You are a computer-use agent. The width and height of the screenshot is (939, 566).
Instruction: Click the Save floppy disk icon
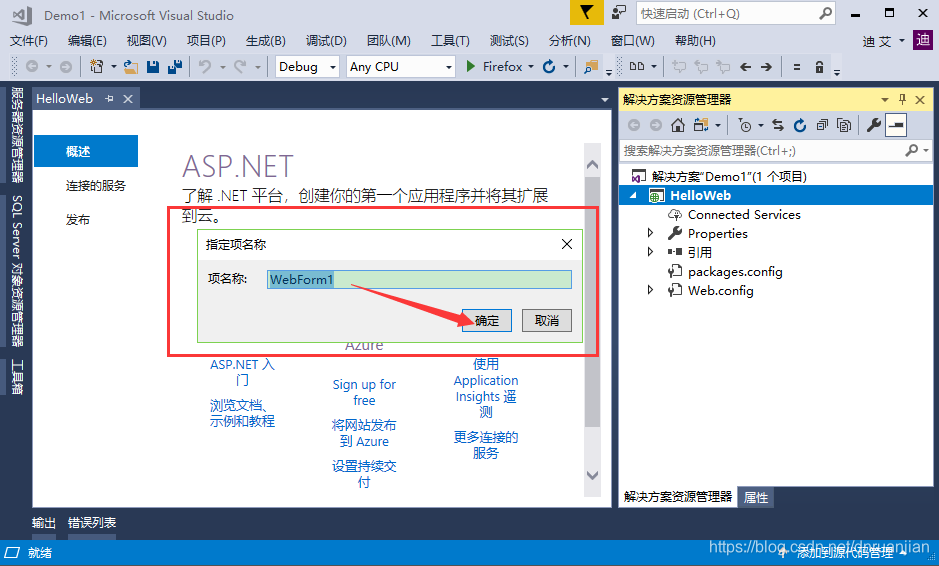pos(153,66)
